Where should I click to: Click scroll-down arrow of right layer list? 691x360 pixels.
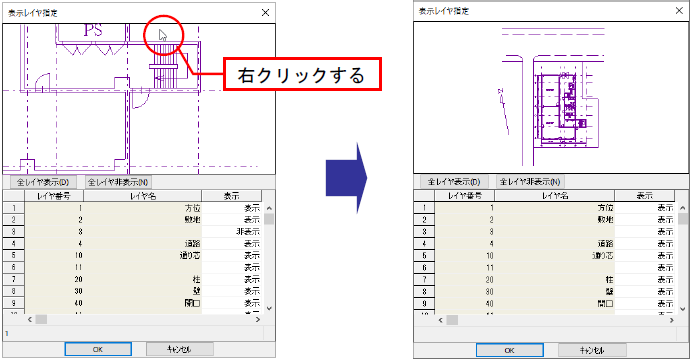(x=682, y=309)
